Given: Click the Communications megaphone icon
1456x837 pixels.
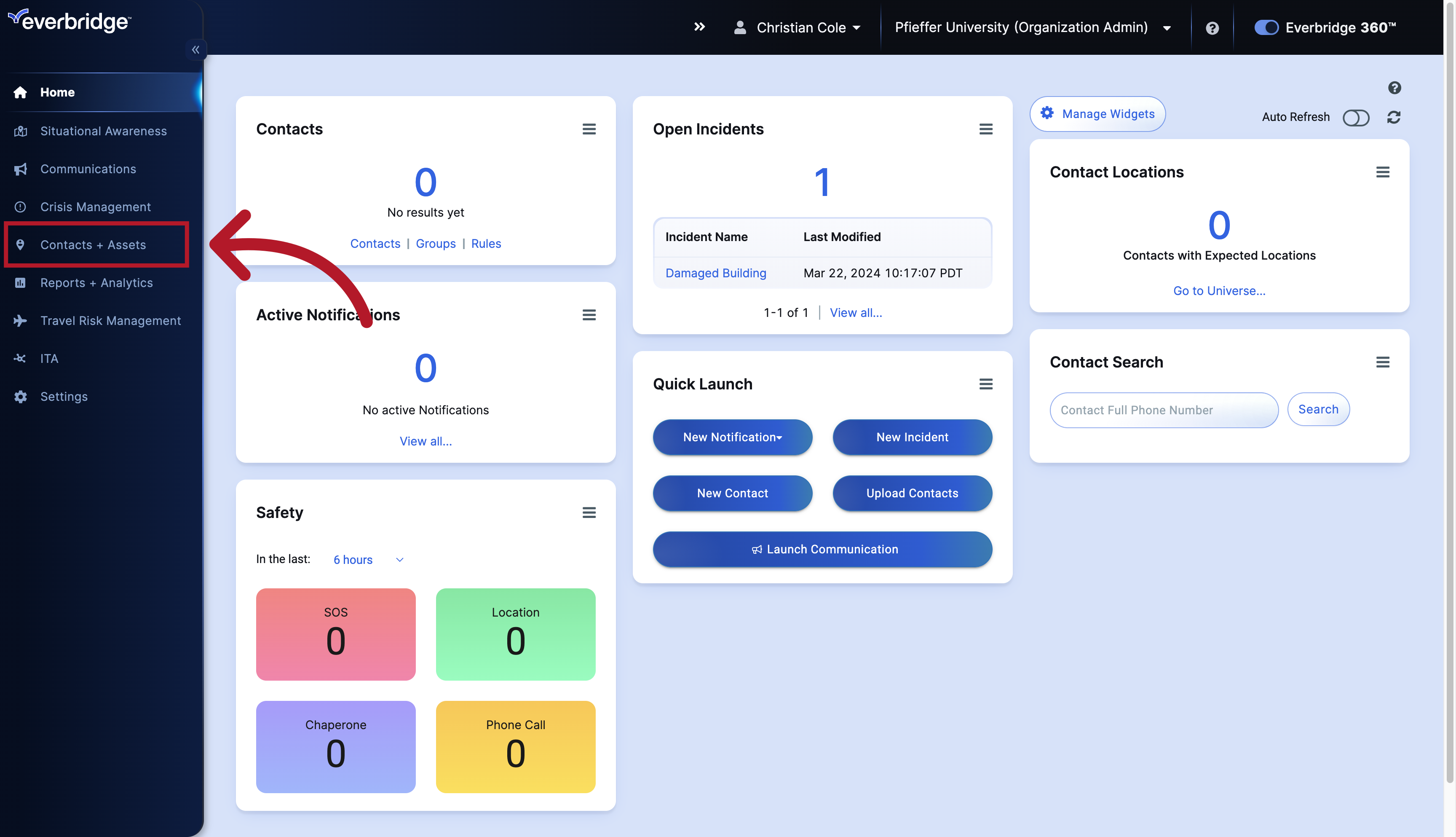Looking at the screenshot, I should pyautogui.click(x=21, y=169).
